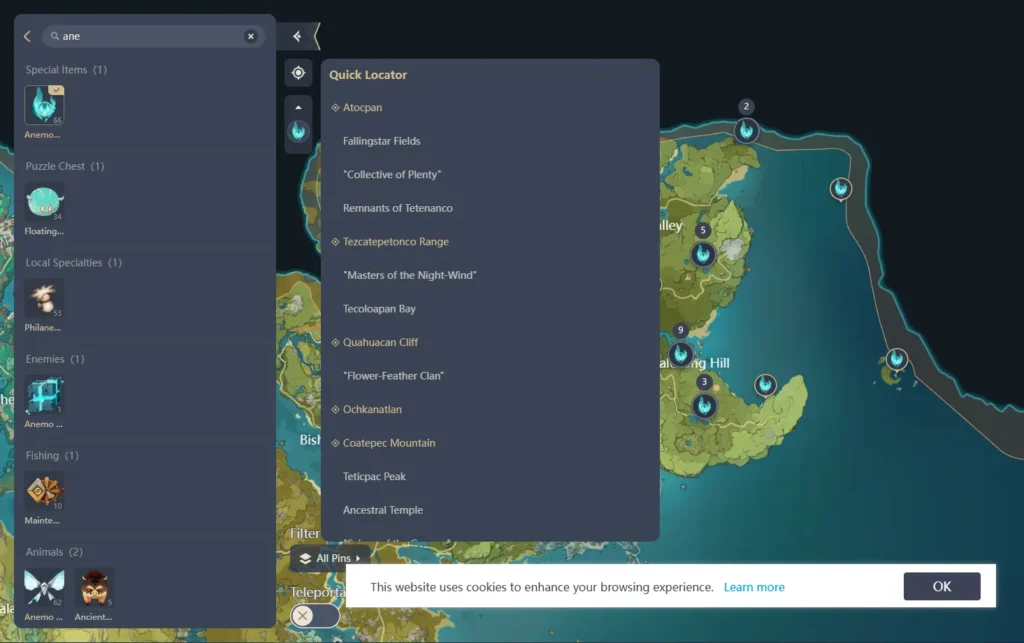Viewport: 1024px width, 643px height.
Task: Click the Anemoculus cluster pin labeled 3
Action: point(704,406)
